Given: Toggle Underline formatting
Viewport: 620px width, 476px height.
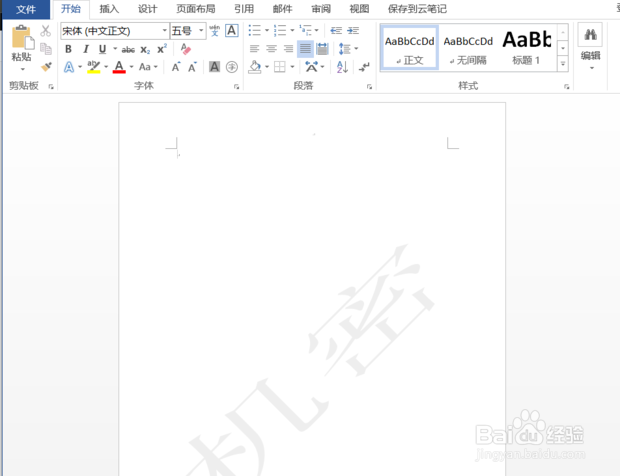Looking at the screenshot, I should (102, 49).
